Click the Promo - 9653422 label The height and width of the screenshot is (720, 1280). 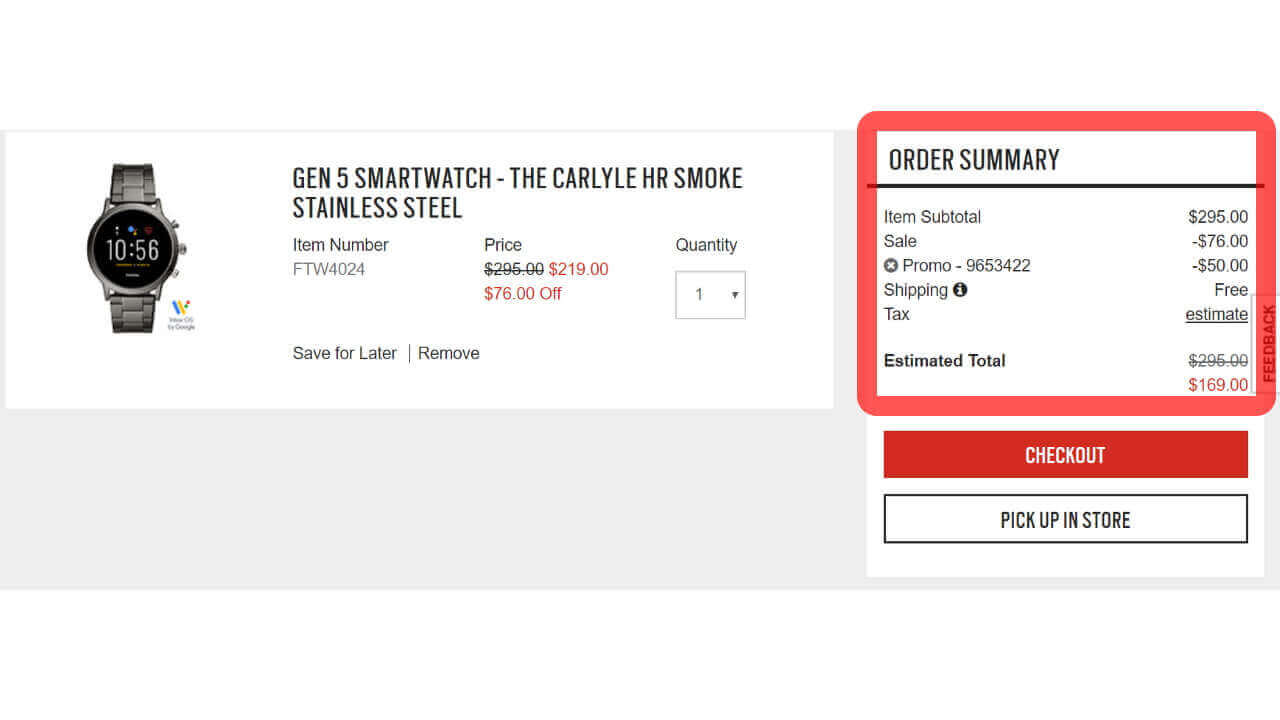[x=966, y=266]
